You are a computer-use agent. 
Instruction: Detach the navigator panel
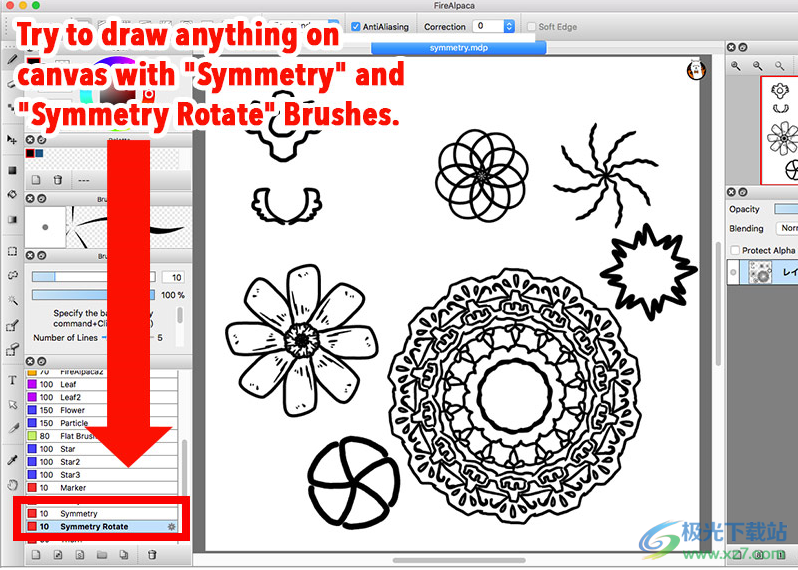coord(743,47)
